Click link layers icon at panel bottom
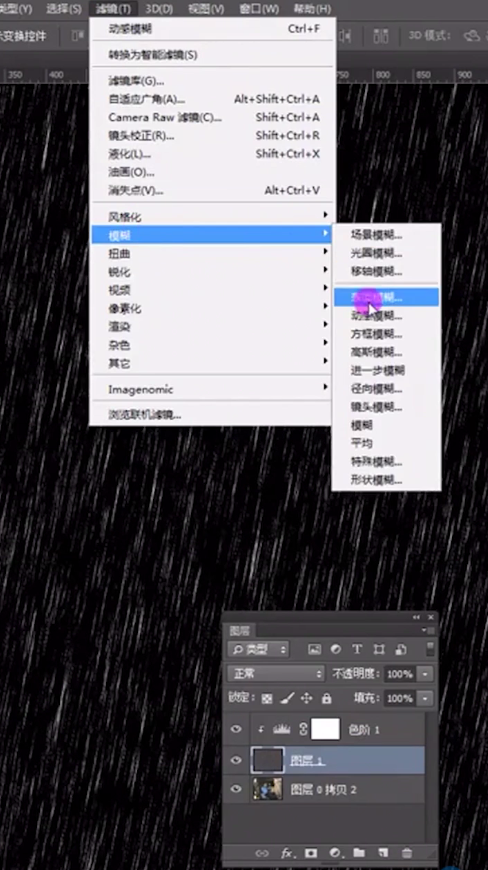This screenshot has height=870, width=488. pos(262,853)
